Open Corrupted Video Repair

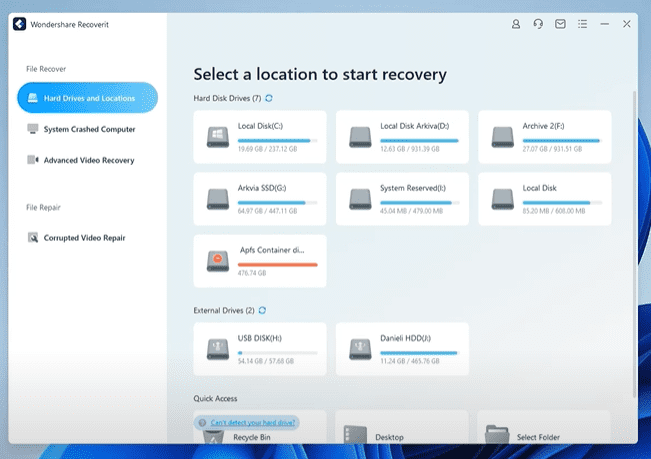84,238
